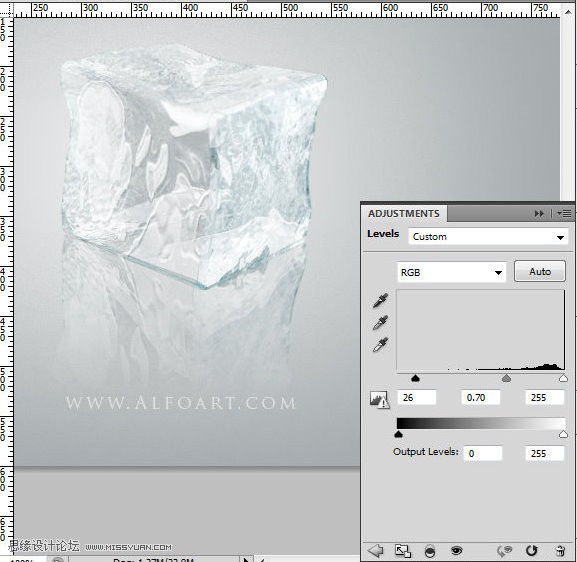Image resolution: width=577 pixels, height=562 pixels.
Task: Delete this adjustment layer trash icon
Action: (x=560, y=551)
